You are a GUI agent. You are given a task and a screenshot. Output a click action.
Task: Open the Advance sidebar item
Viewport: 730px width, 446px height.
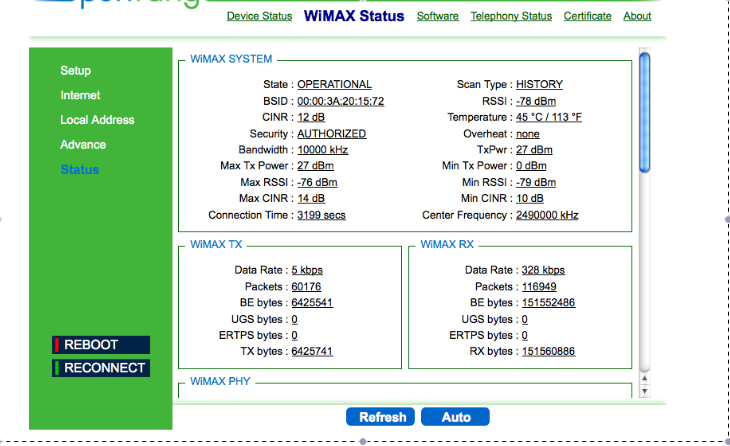pyautogui.click(x=83, y=145)
